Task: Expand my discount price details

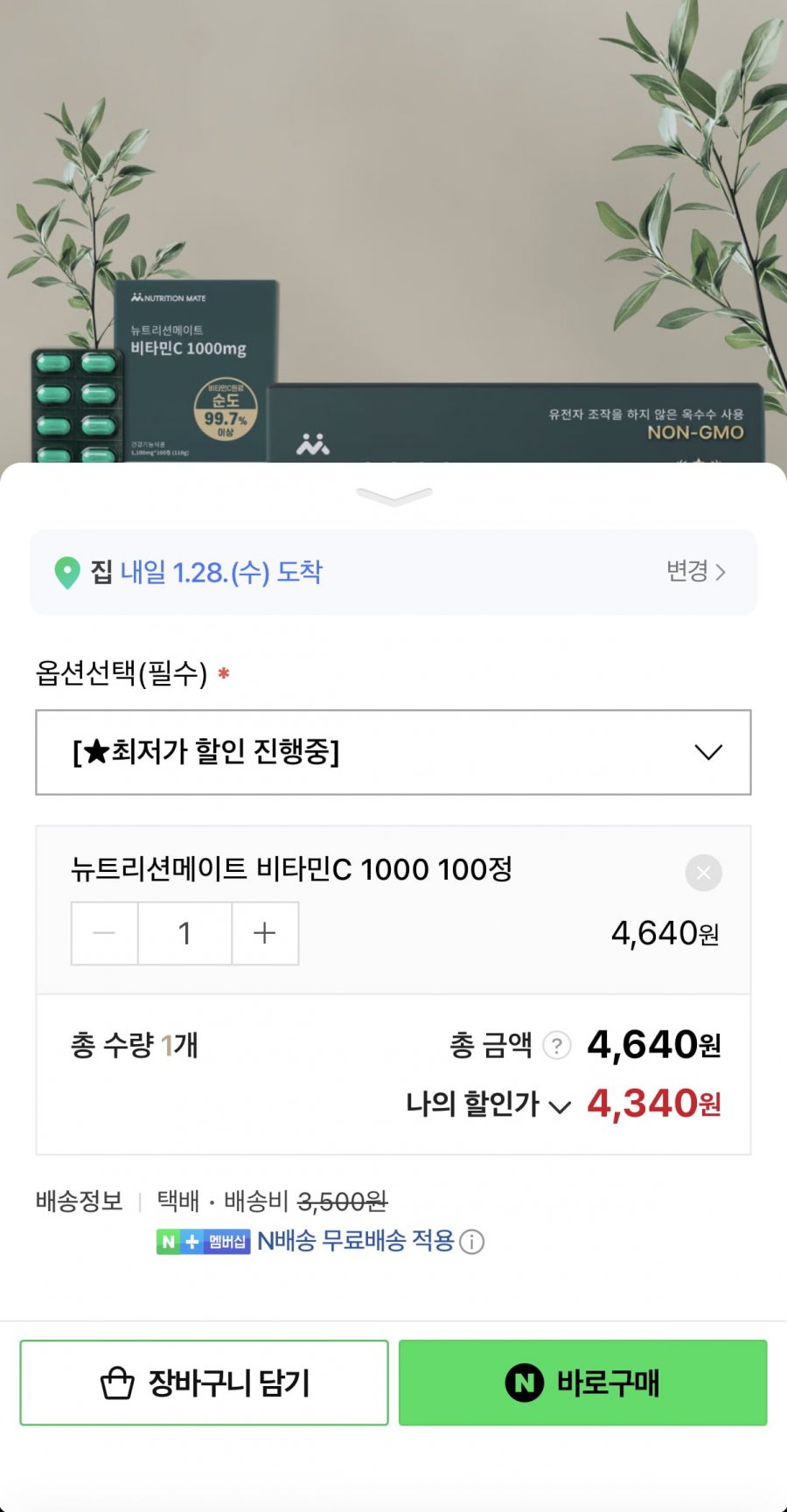Action: (560, 1106)
